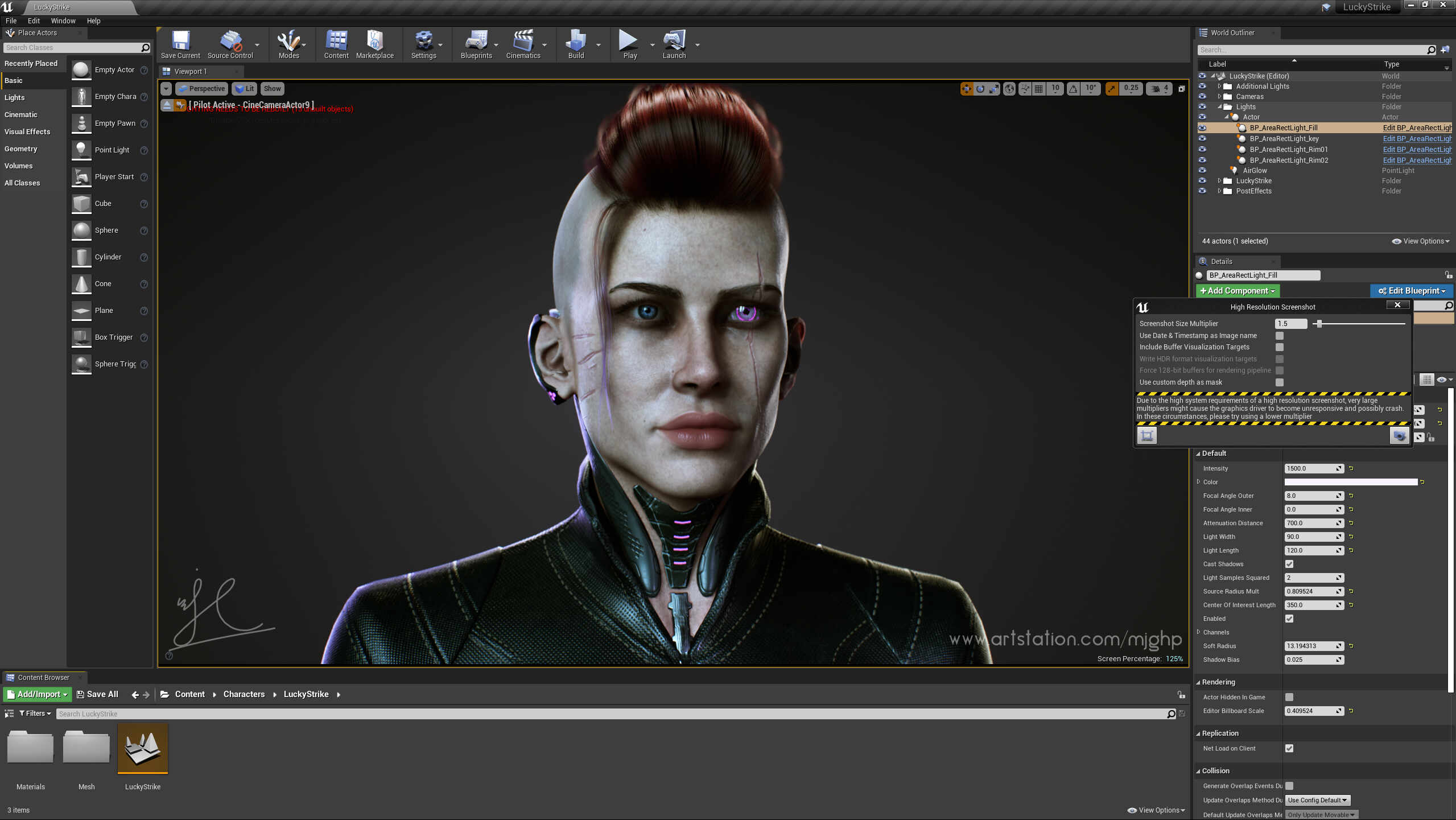Hide AirGlow using its eye icon
Viewport: 1456px width, 820px height.
pos(1202,170)
